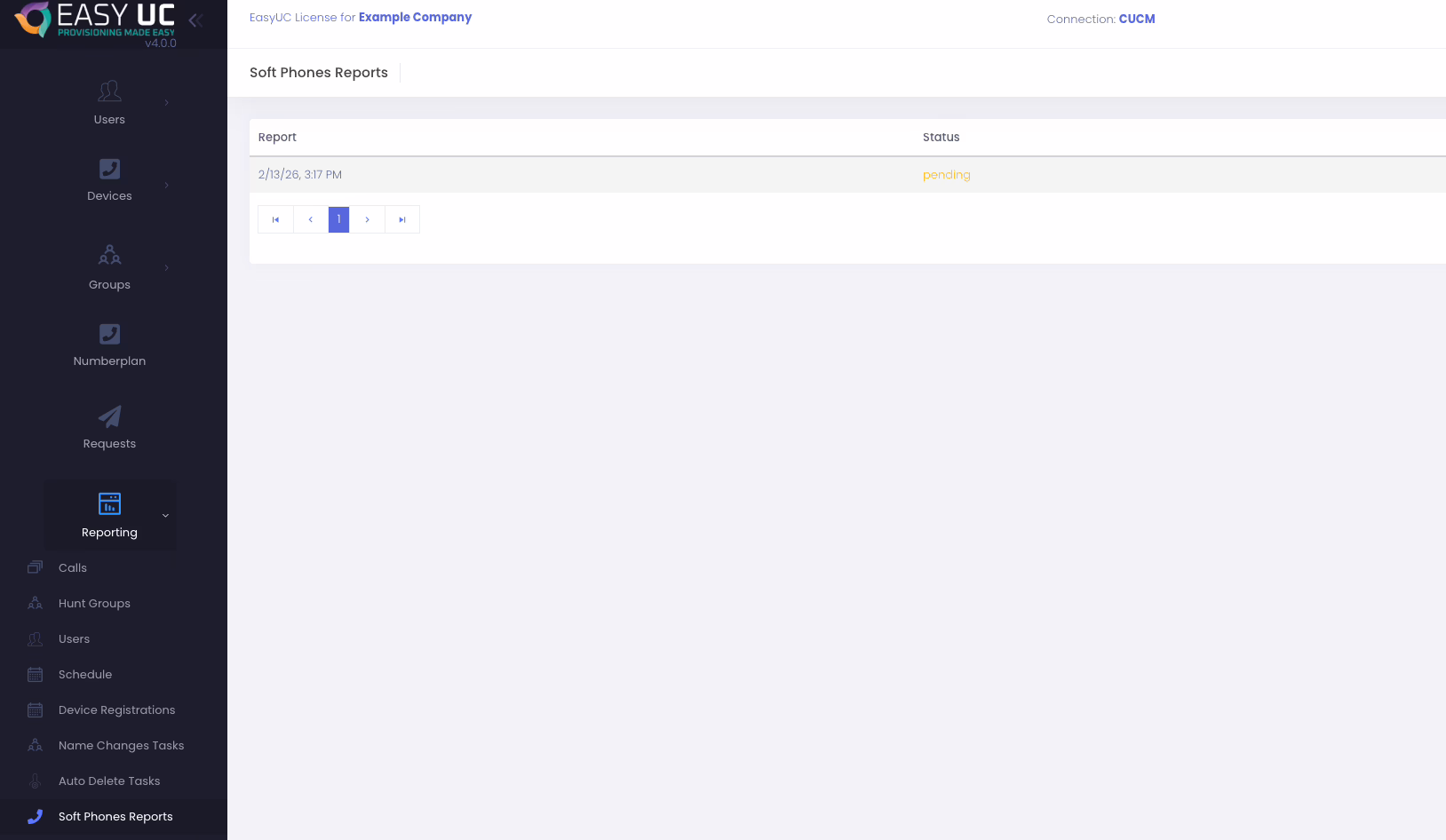Click the Reporting chart icon
The height and width of the screenshot is (840, 1446).
109,503
